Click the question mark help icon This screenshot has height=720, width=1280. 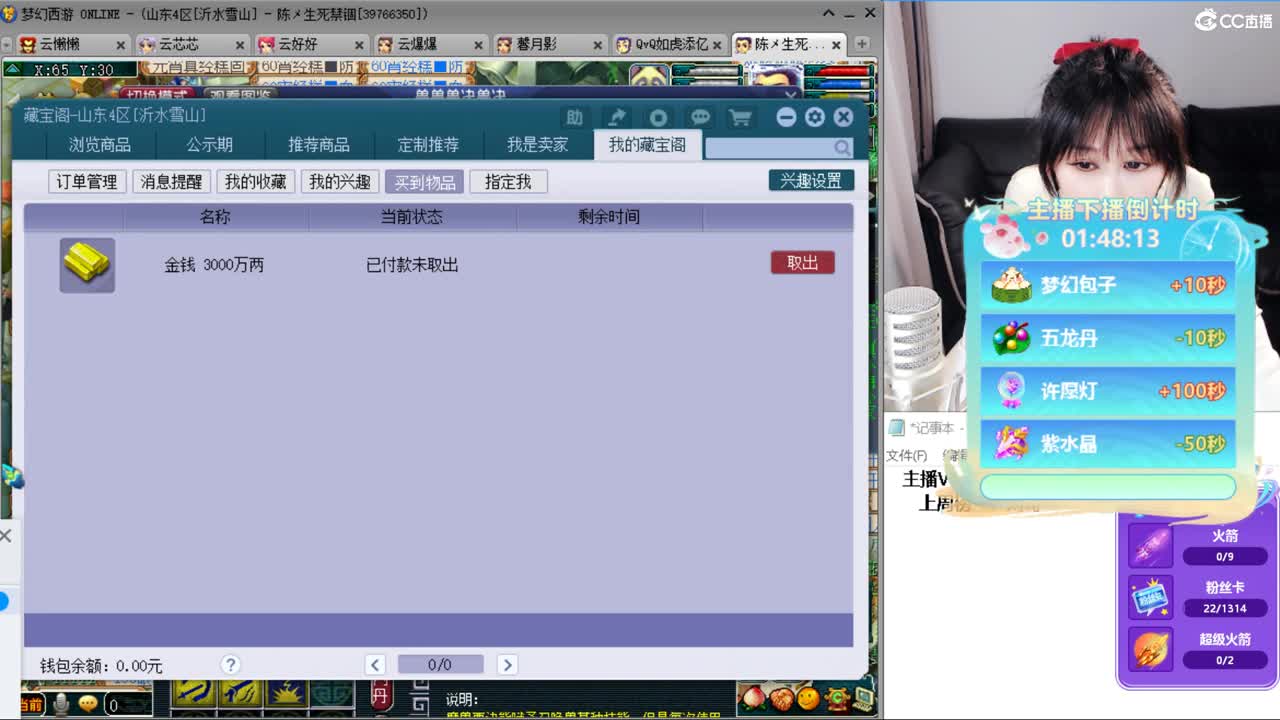pos(231,665)
